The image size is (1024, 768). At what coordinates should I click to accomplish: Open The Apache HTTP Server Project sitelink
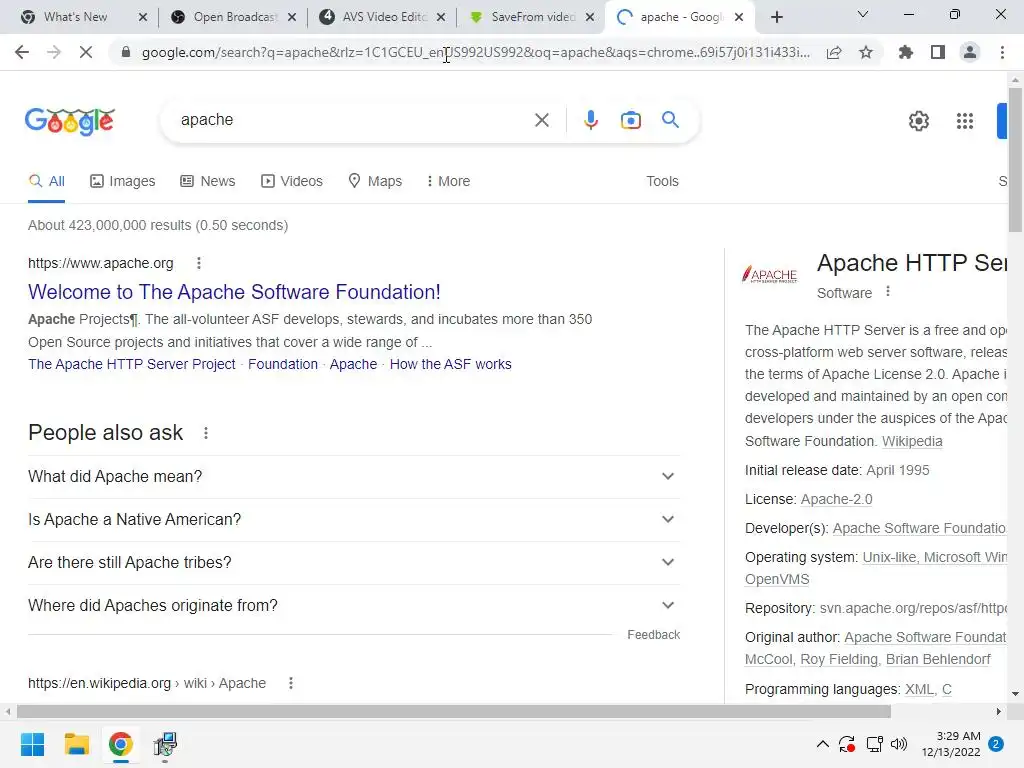click(x=132, y=364)
